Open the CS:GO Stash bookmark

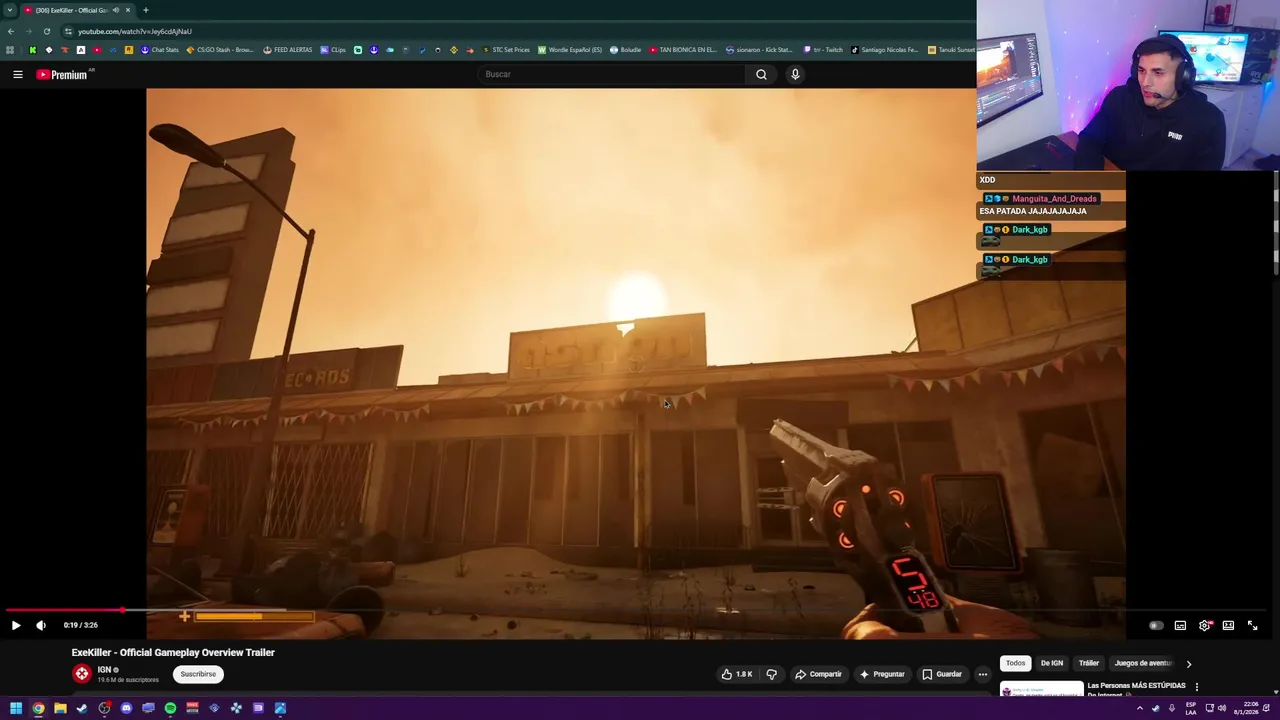click(220, 50)
